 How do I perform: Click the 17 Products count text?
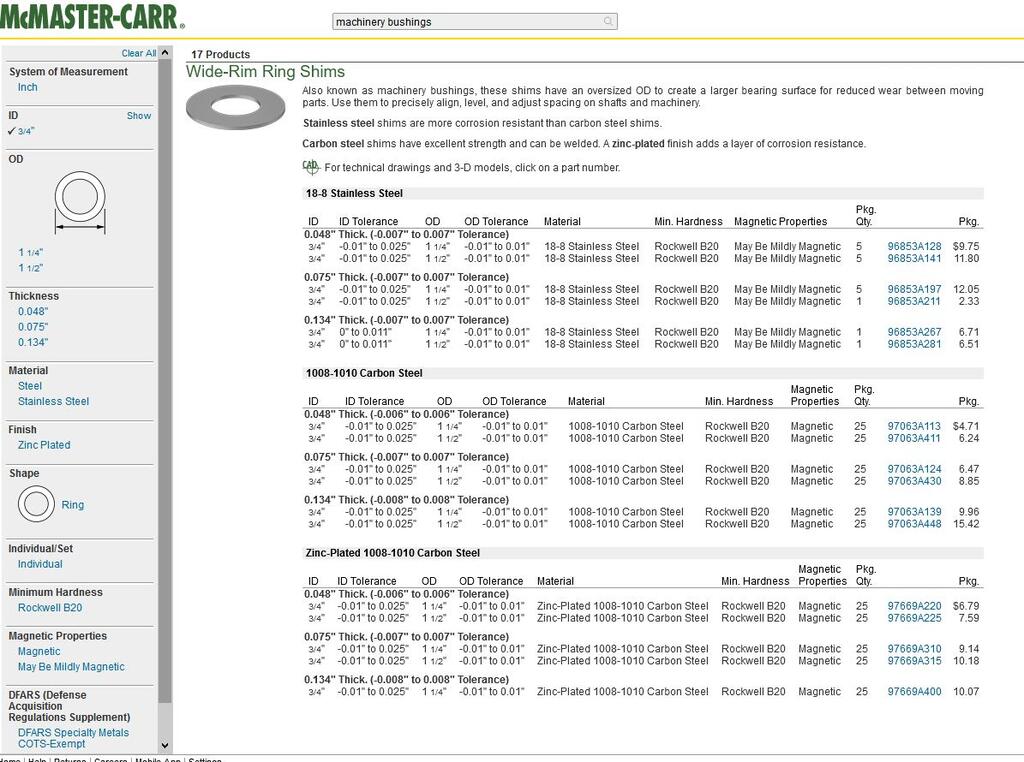[221, 54]
